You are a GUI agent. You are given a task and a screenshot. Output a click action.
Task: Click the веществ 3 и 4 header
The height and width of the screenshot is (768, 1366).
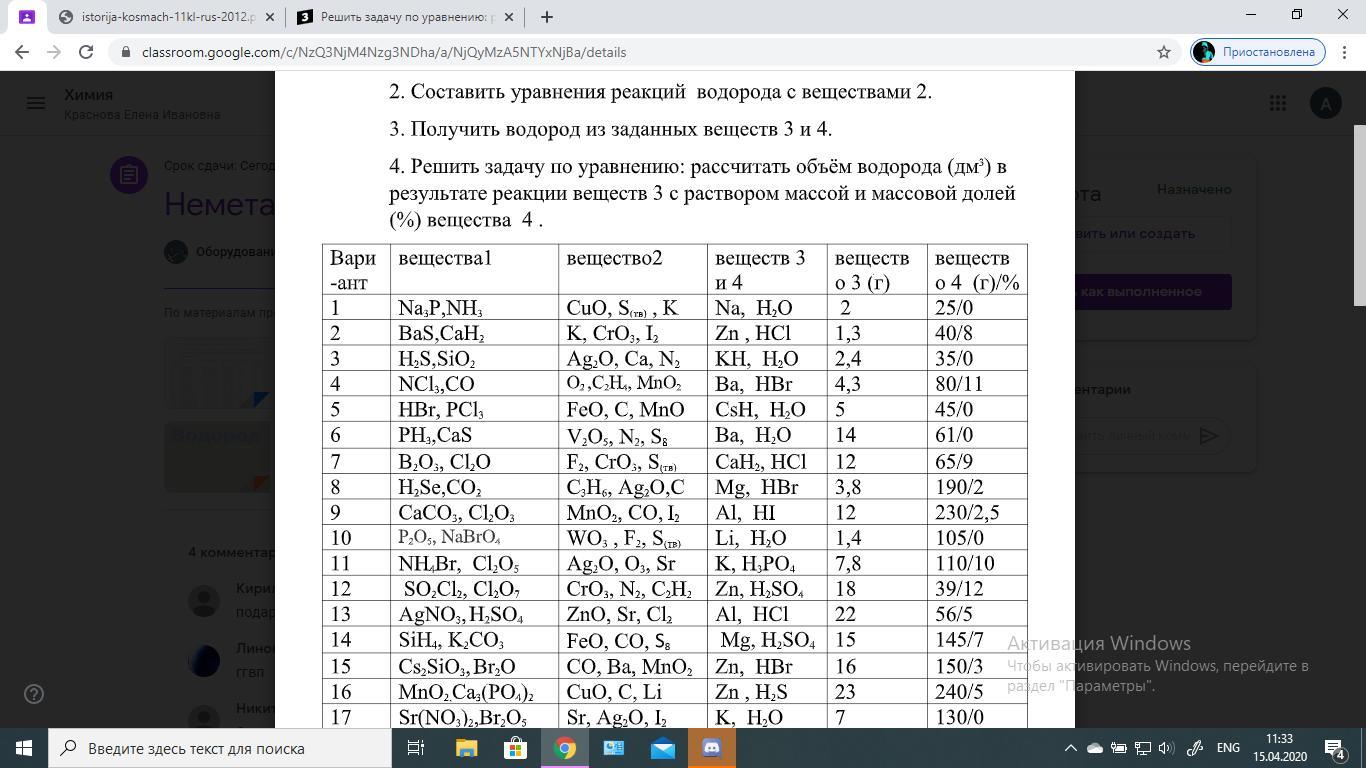(767, 270)
